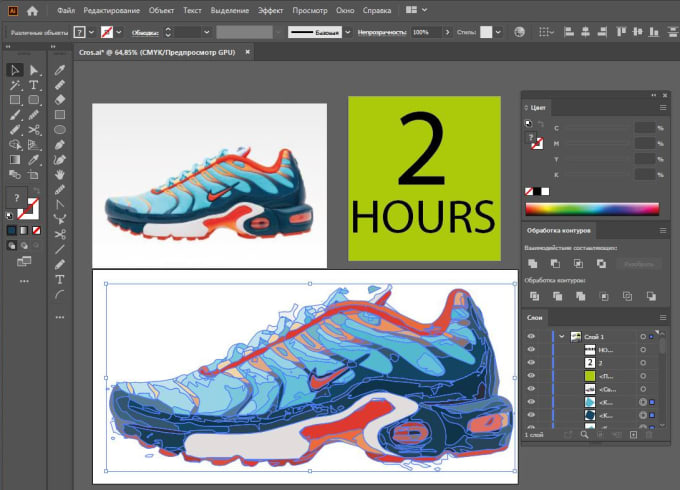Select the Artboard tool
680x490 pixels.
pyautogui.click(x=34, y=175)
